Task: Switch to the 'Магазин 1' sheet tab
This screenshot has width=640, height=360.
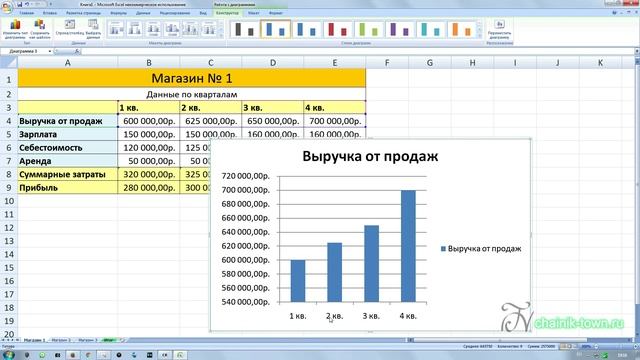Action: pos(34,340)
